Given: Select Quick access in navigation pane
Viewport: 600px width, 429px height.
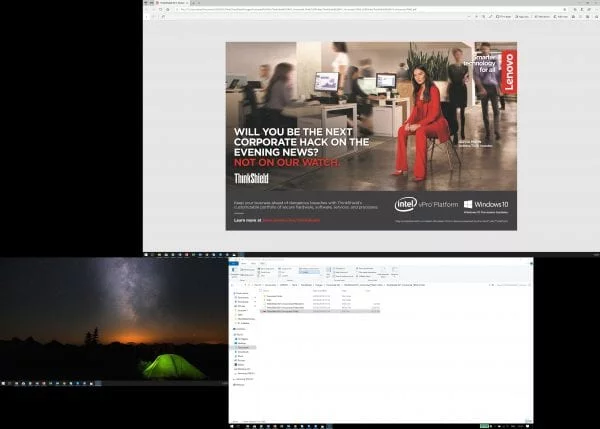Looking at the screenshot, I should (x=242, y=293).
